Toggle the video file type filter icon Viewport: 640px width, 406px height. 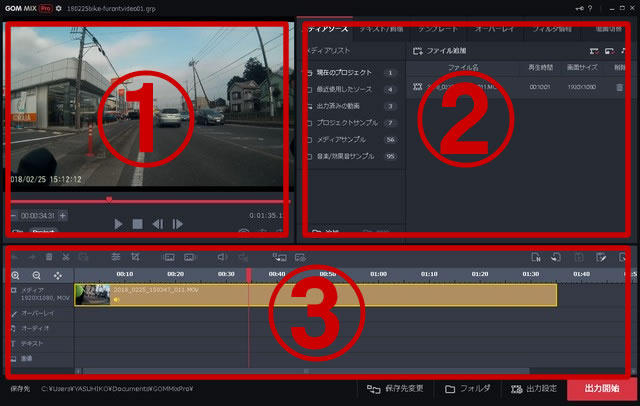click(594, 51)
